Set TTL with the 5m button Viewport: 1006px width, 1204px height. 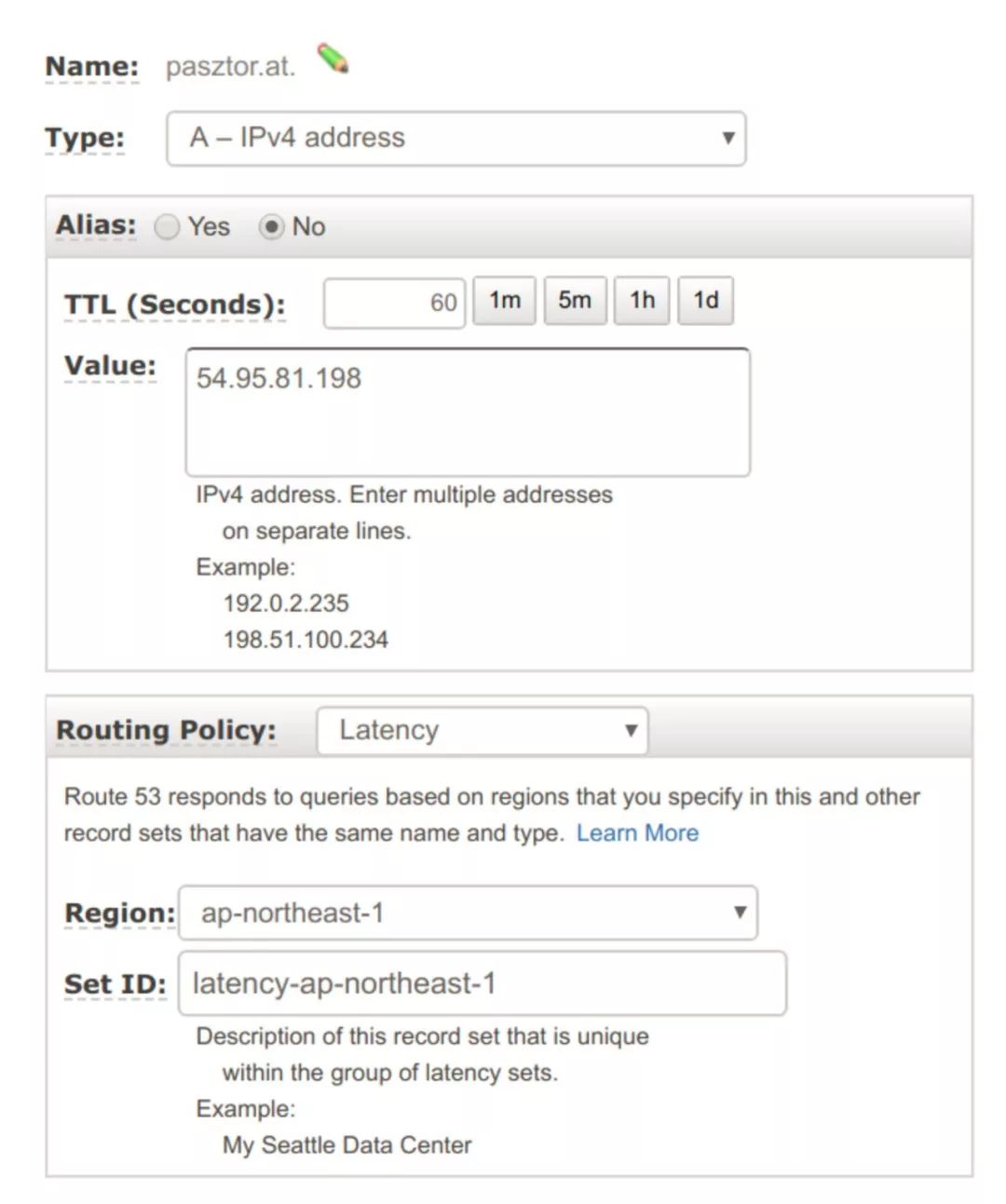[575, 301]
